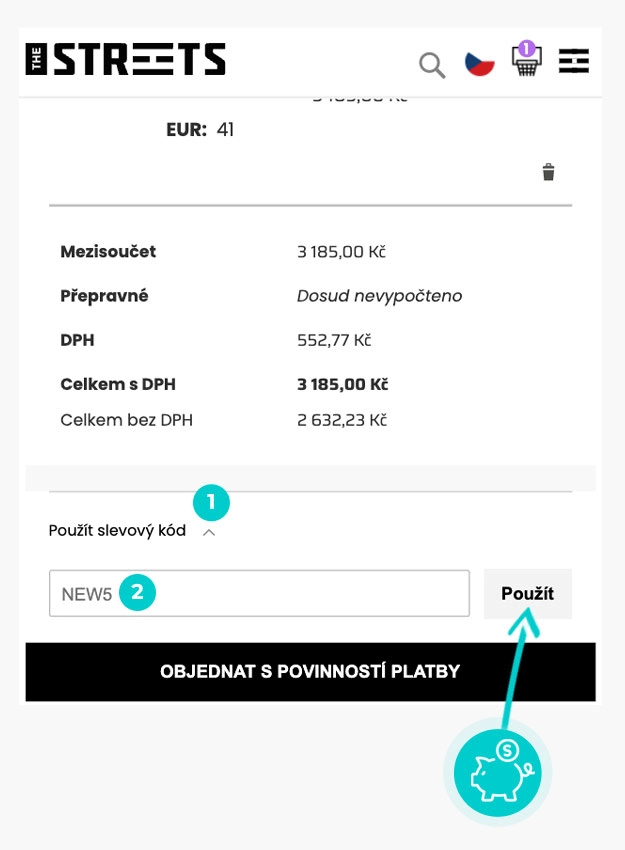Click teal step marker number 1
The image size is (625, 850).
coord(211,503)
